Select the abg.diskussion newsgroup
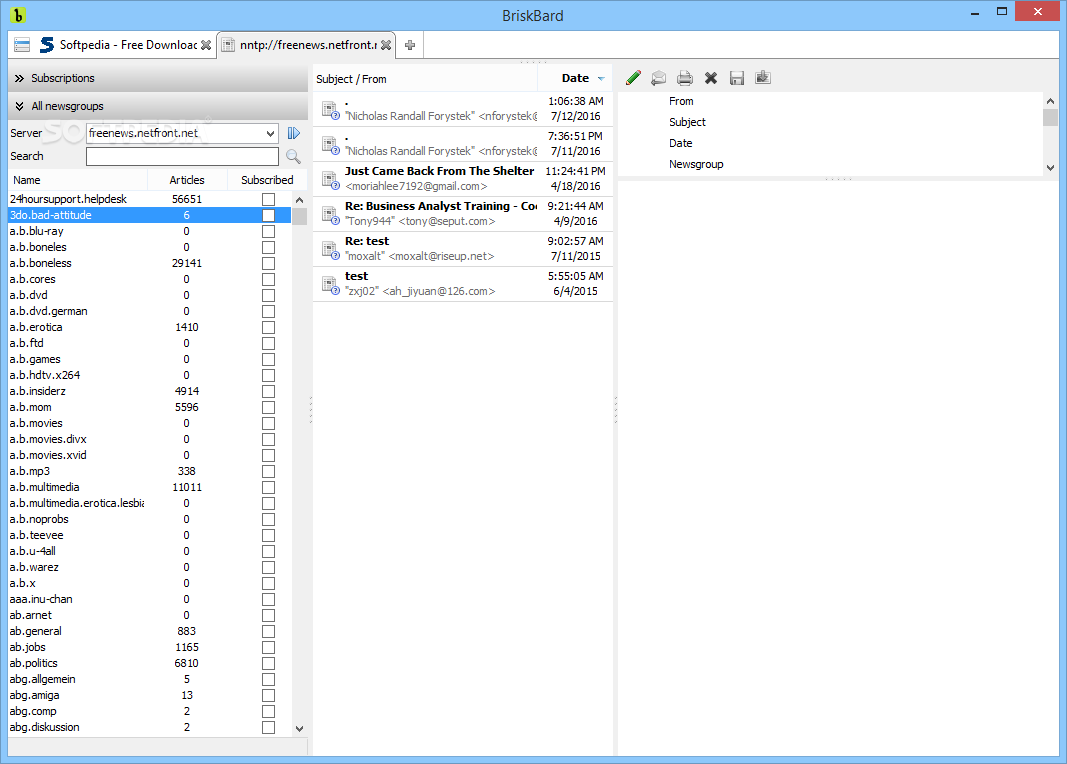 (x=150, y=727)
